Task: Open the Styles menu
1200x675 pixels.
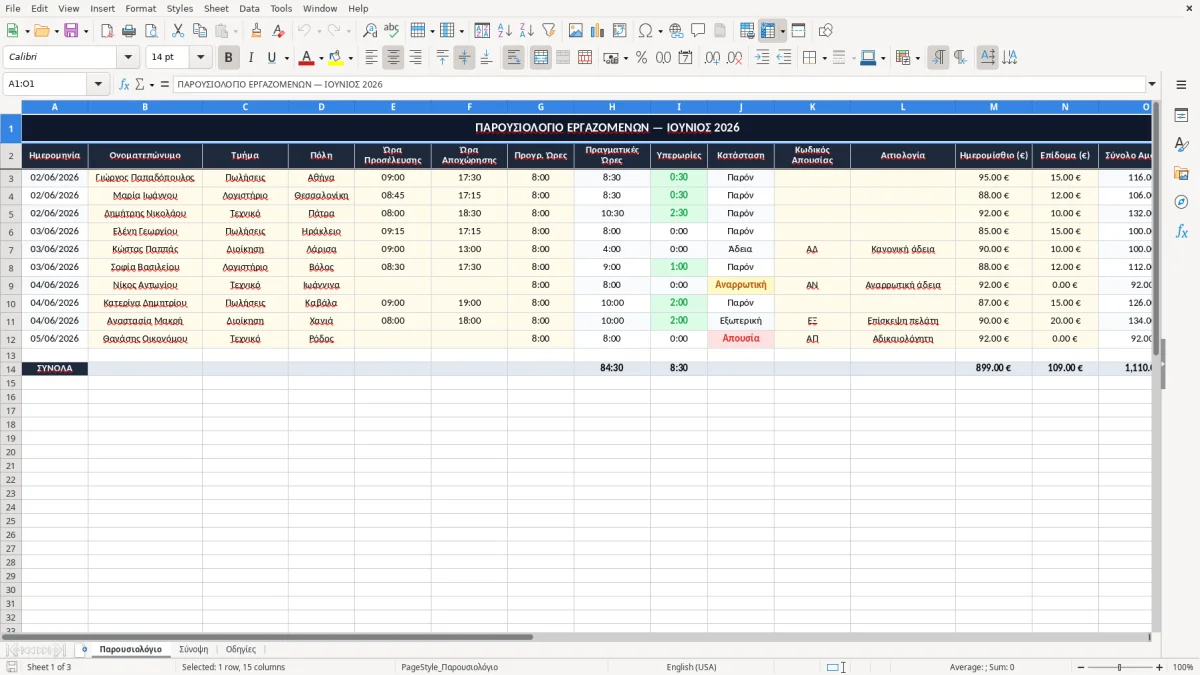Action: 180,8
